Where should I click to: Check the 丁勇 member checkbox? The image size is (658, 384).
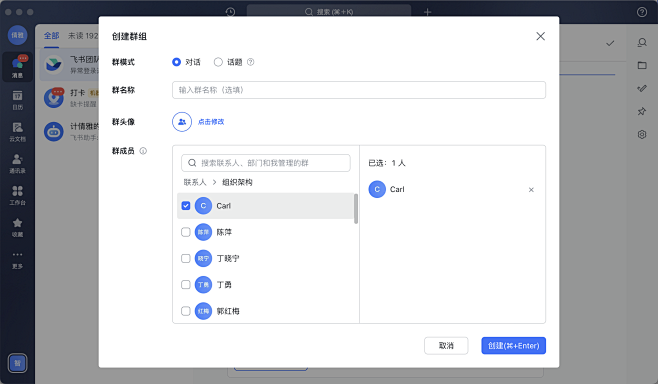[185, 285]
